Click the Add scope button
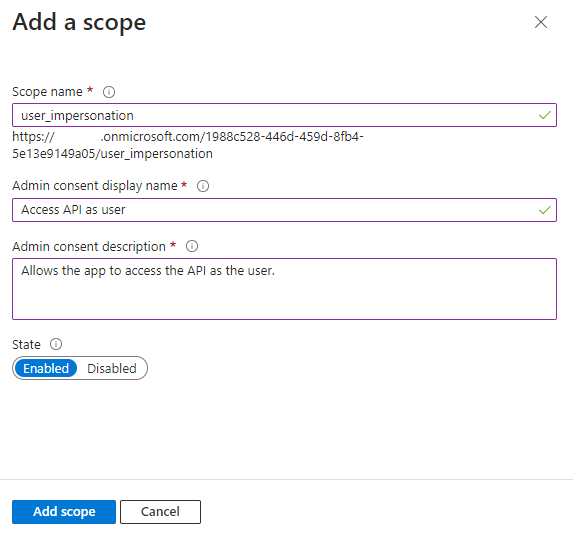573x535 pixels. [64, 512]
